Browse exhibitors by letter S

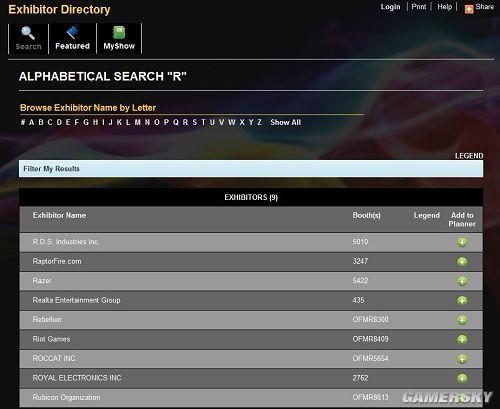coord(195,122)
